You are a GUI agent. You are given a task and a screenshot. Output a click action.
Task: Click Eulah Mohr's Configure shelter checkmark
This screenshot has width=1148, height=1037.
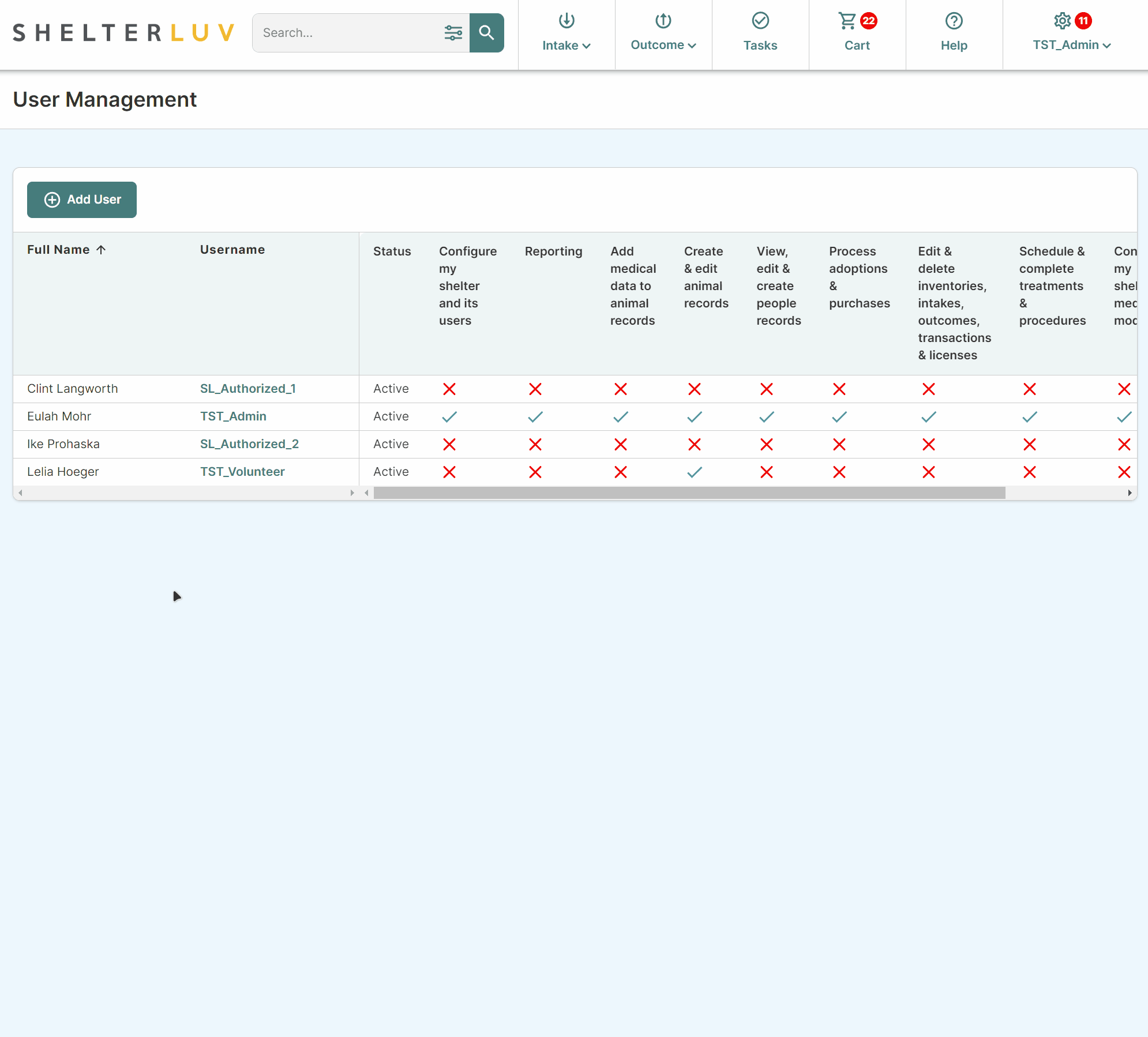point(449,417)
